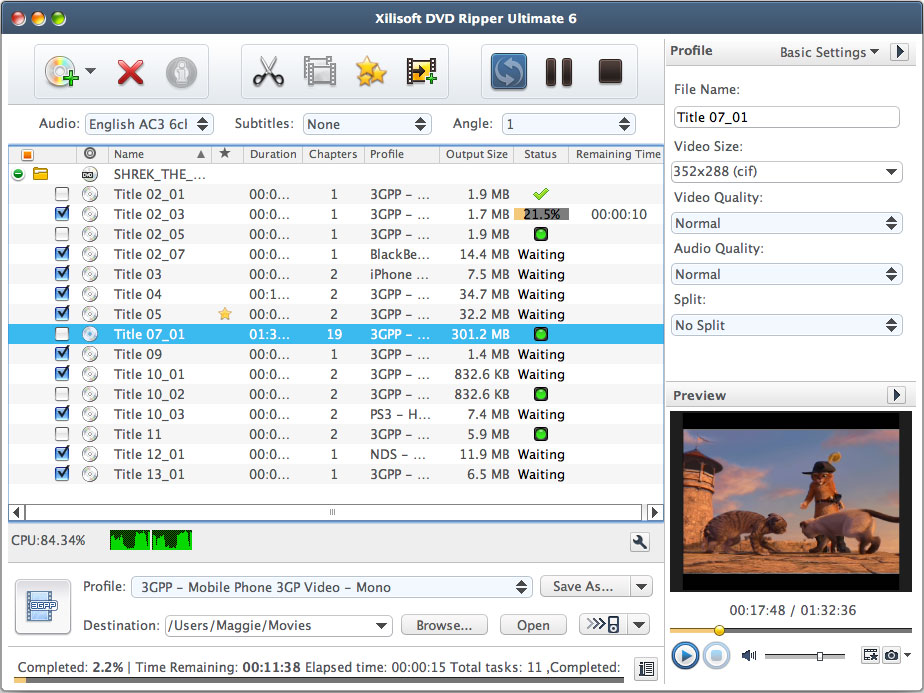Open the Subtitles dropdown

367,124
